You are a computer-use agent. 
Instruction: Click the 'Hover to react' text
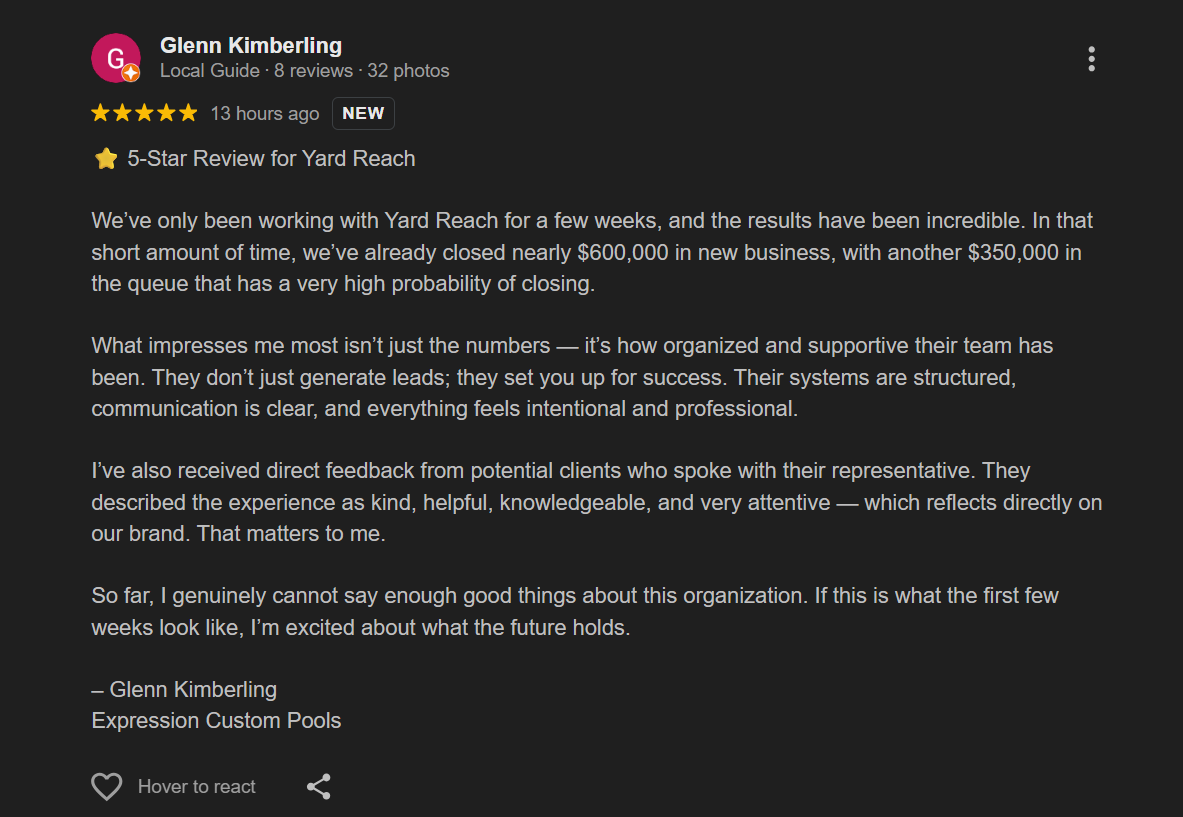click(x=196, y=787)
